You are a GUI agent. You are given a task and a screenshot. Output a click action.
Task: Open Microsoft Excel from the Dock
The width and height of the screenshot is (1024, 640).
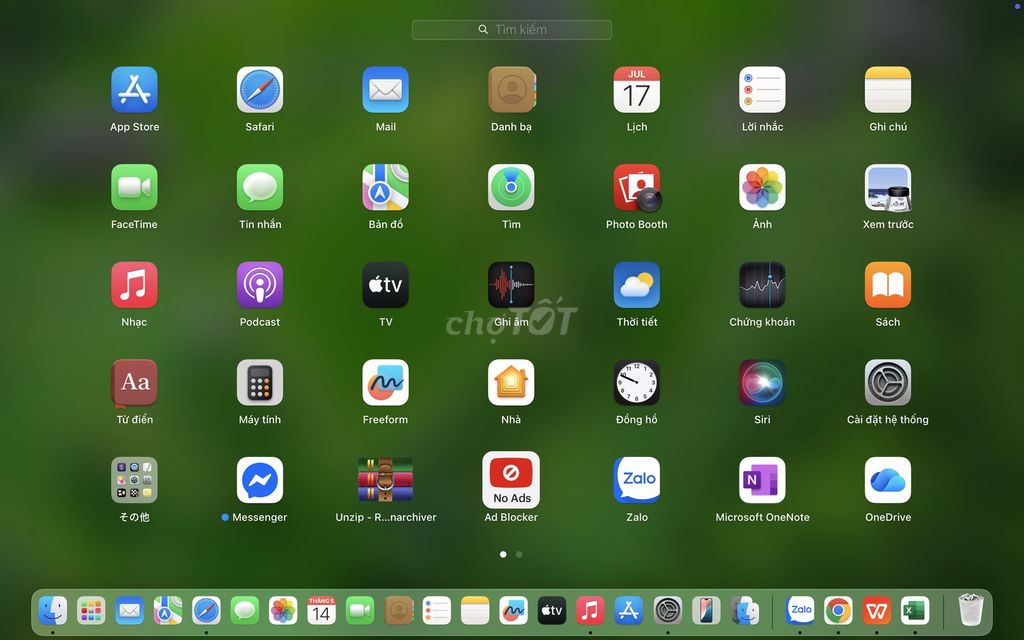tap(914, 611)
